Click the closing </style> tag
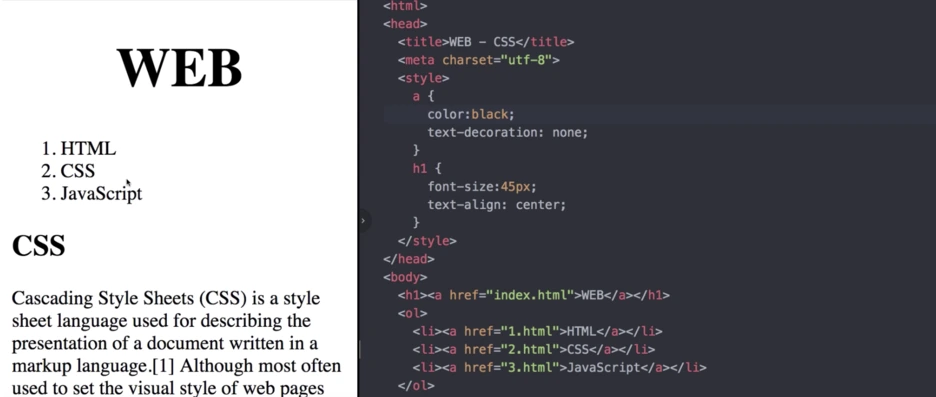The image size is (936, 397). pos(427,241)
